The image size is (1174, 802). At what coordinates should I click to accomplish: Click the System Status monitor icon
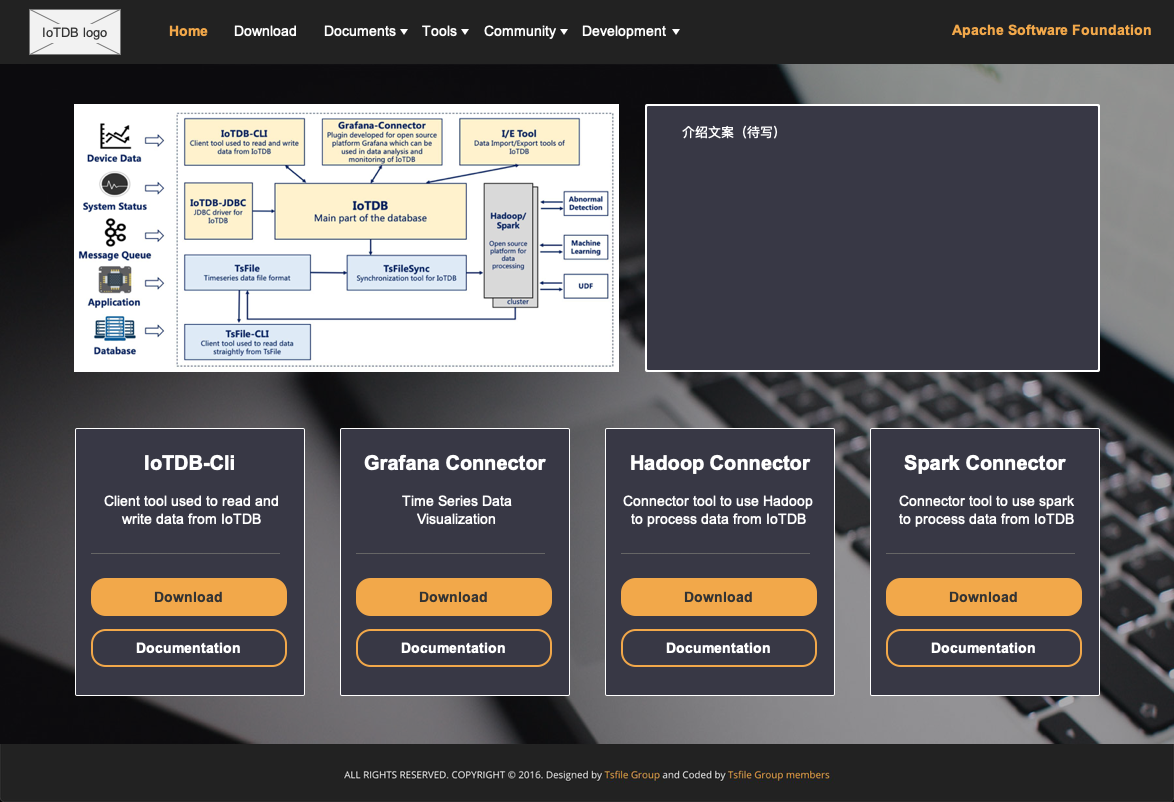point(115,185)
